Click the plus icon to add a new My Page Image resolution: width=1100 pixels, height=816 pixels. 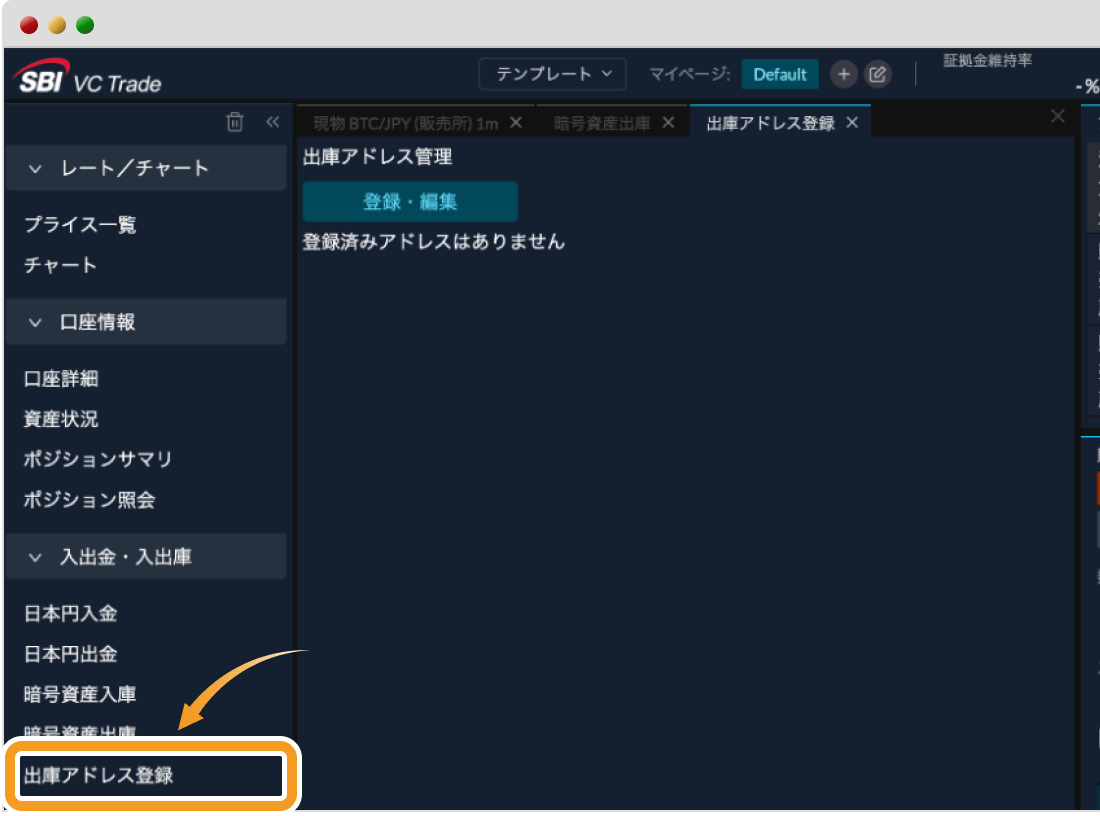pos(843,74)
